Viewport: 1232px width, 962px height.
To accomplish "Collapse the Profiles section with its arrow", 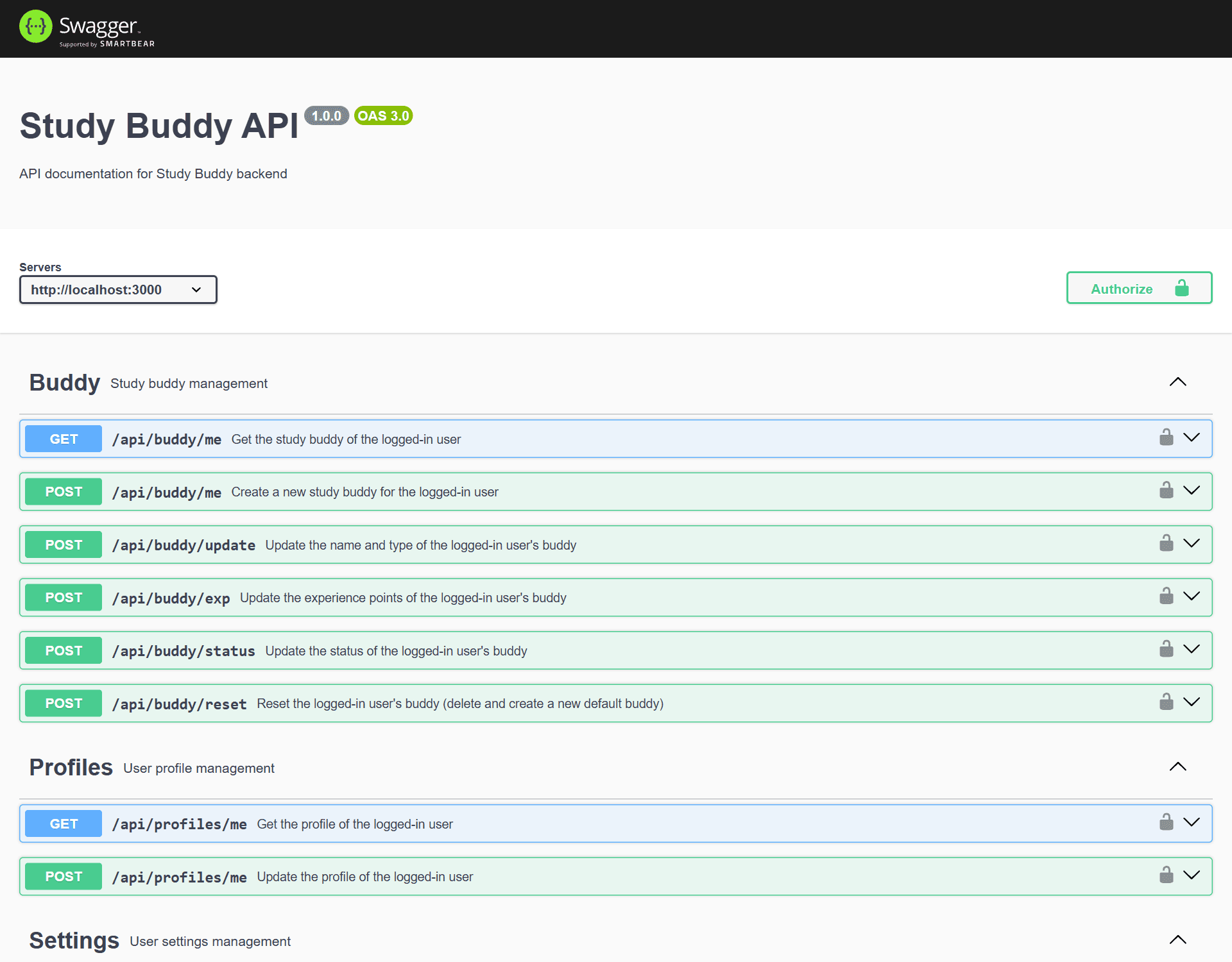I will pyautogui.click(x=1178, y=767).
